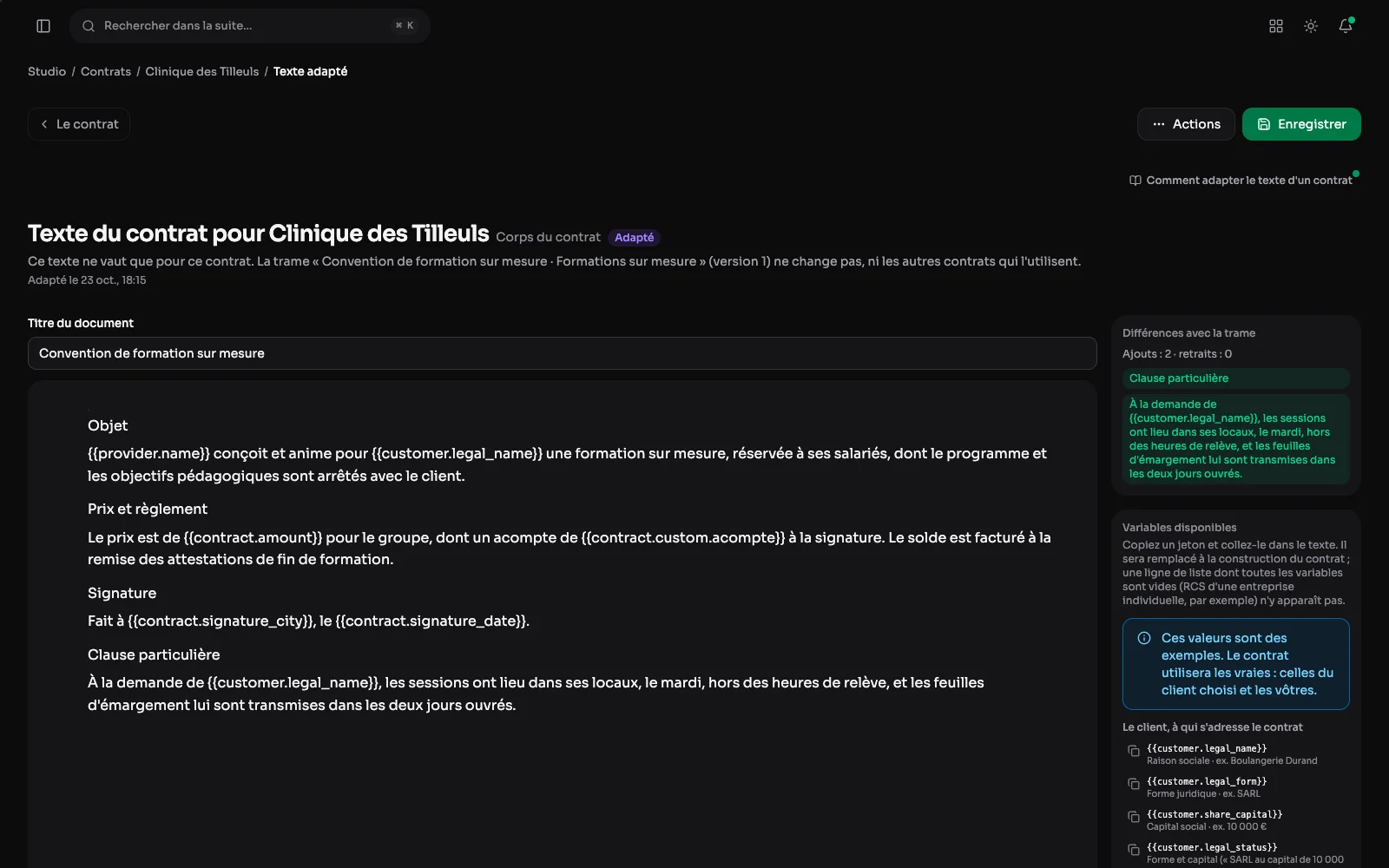Click the Clause particulière heading in the editor
Image resolution: width=1389 pixels, height=868 pixels.
click(154, 654)
